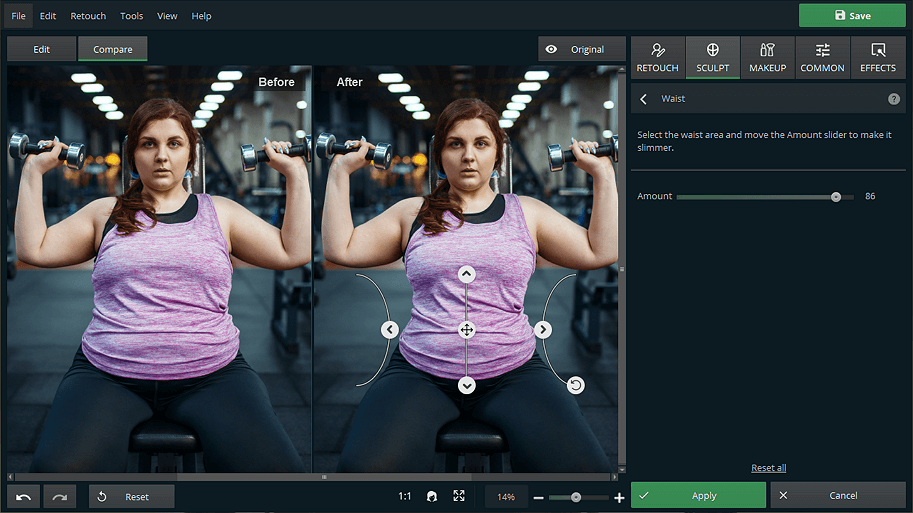The image size is (913, 513).
Task: Click the face-focus zoom icon
Action: 431,496
